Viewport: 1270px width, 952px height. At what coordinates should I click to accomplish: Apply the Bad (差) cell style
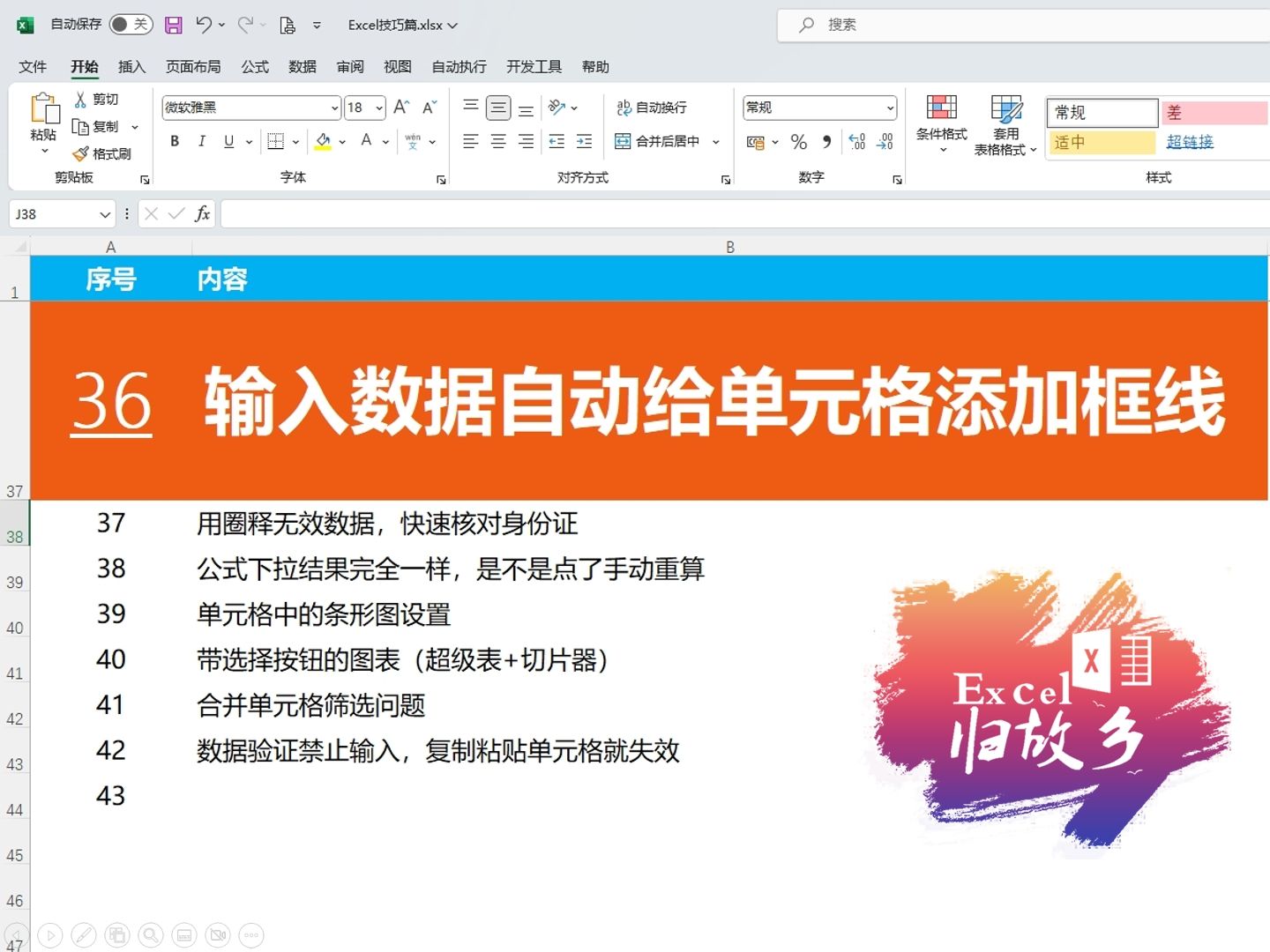coord(1214,113)
